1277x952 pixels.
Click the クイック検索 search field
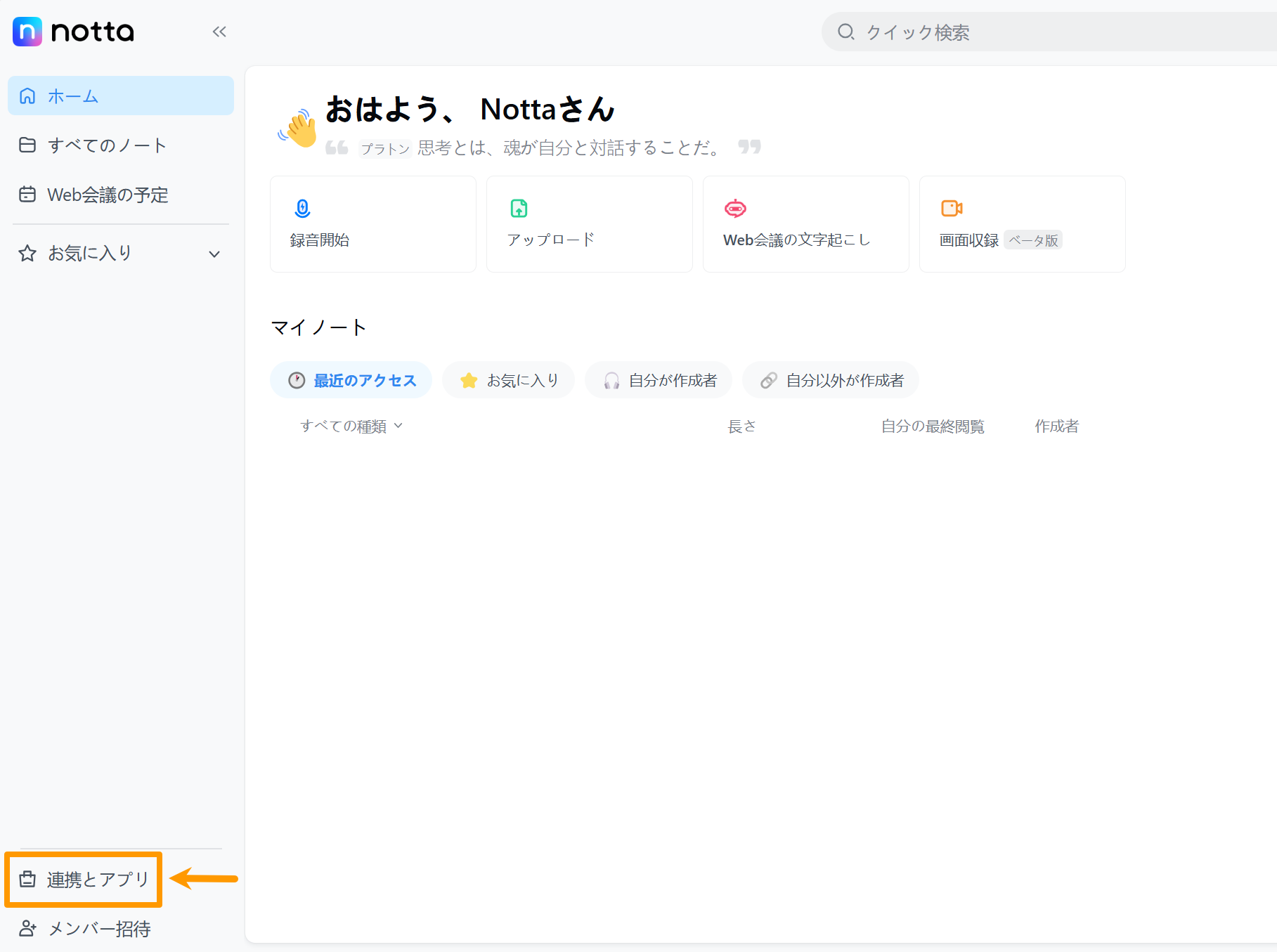coord(1049,32)
